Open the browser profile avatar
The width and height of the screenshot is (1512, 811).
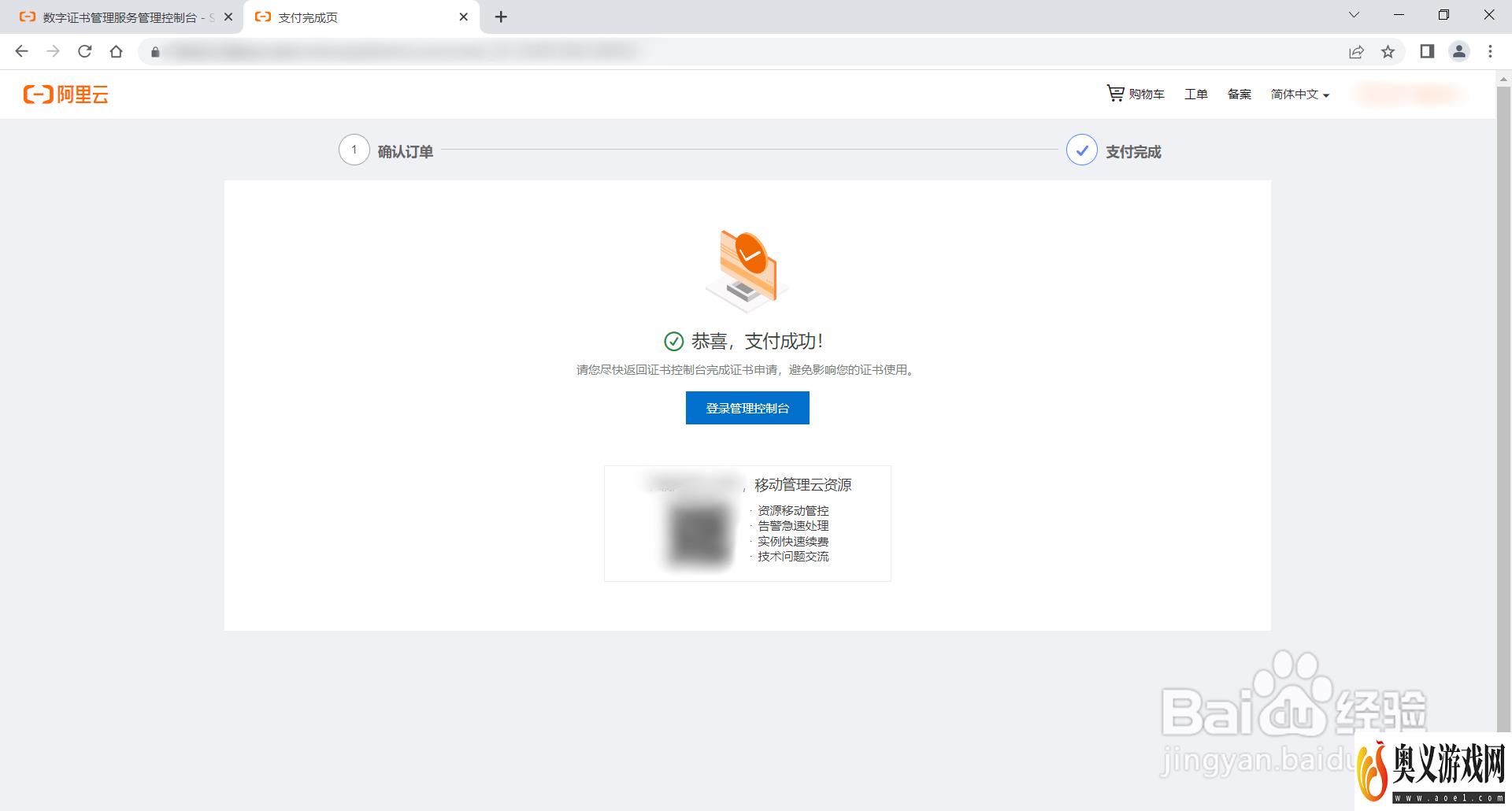[x=1458, y=51]
